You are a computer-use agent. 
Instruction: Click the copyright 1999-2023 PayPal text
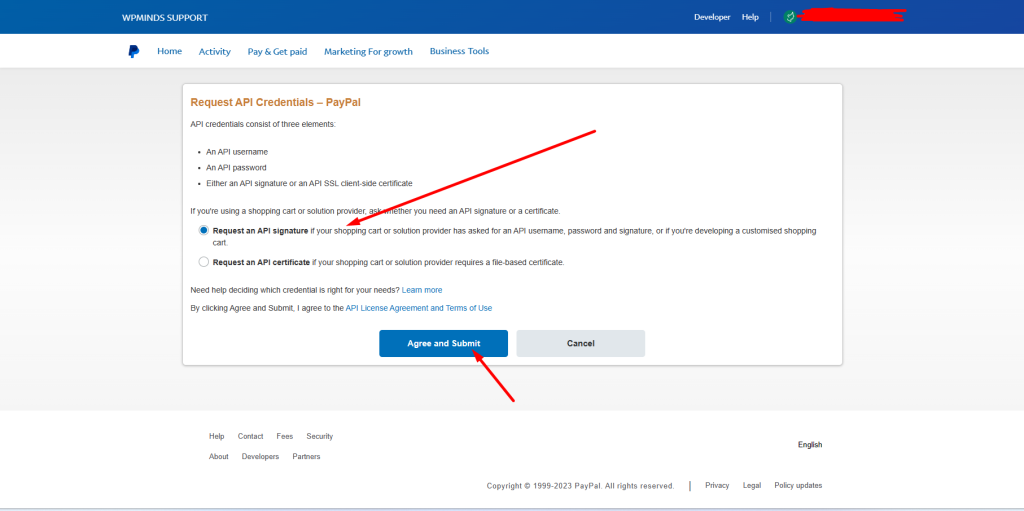[580, 486]
